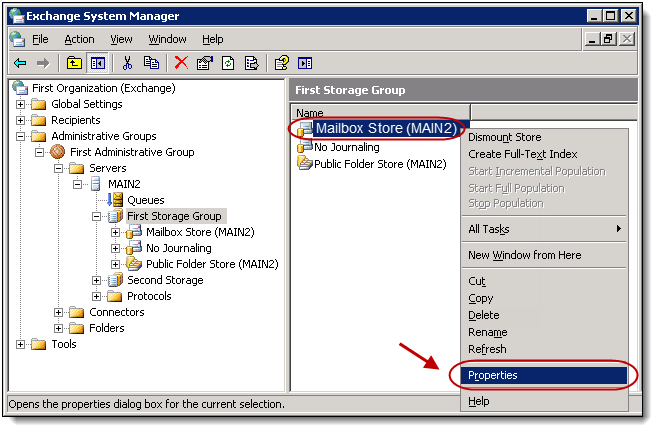Click the First Administrative Group icon
The image size is (660, 434).
click(58, 152)
